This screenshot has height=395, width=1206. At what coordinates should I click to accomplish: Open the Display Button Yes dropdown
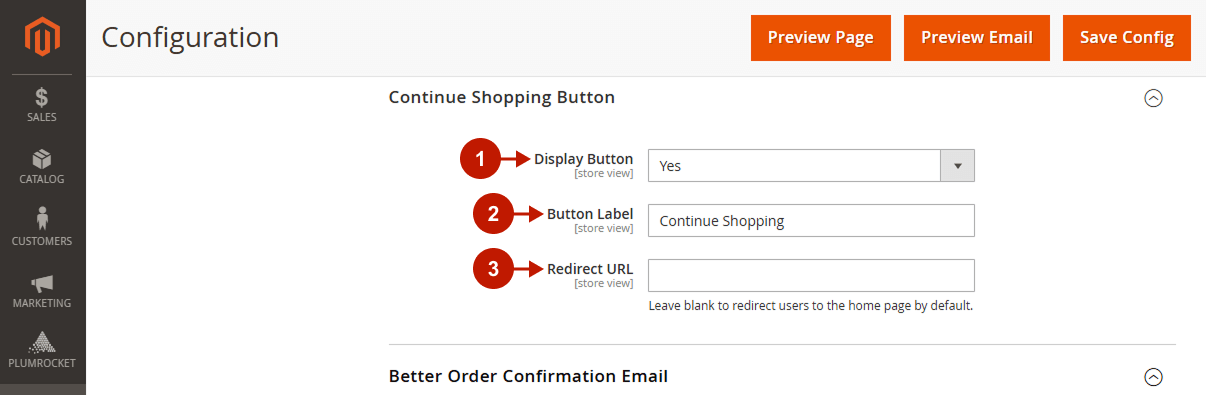click(811, 166)
